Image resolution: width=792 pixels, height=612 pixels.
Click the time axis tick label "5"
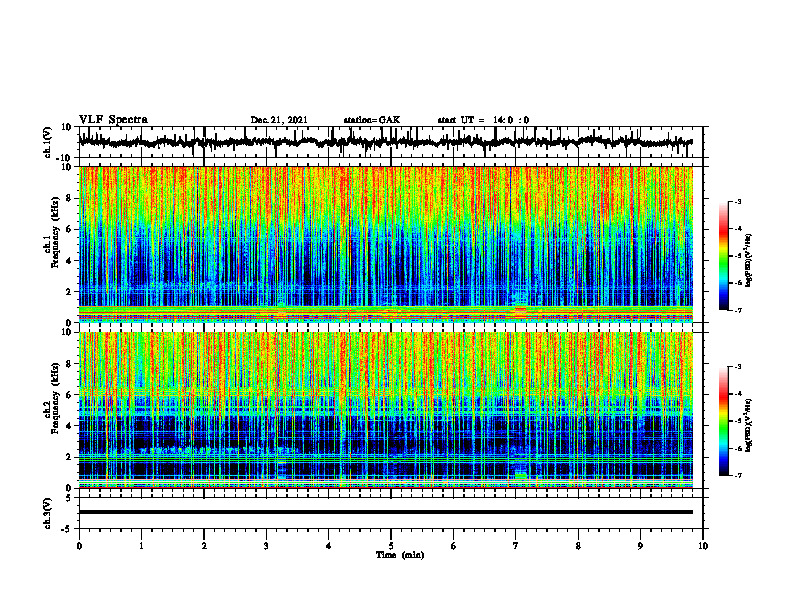point(391,546)
